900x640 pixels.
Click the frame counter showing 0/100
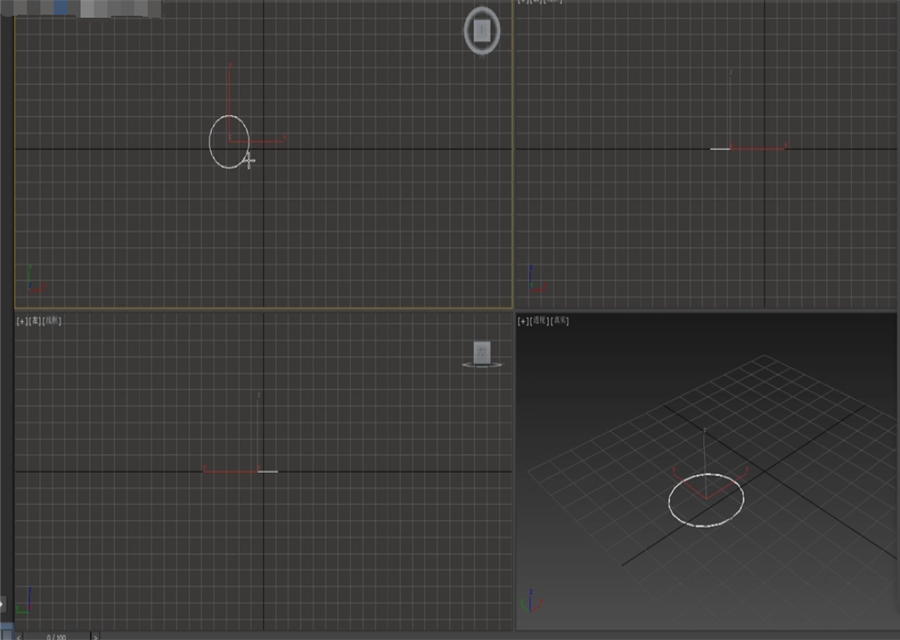(57, 635)
